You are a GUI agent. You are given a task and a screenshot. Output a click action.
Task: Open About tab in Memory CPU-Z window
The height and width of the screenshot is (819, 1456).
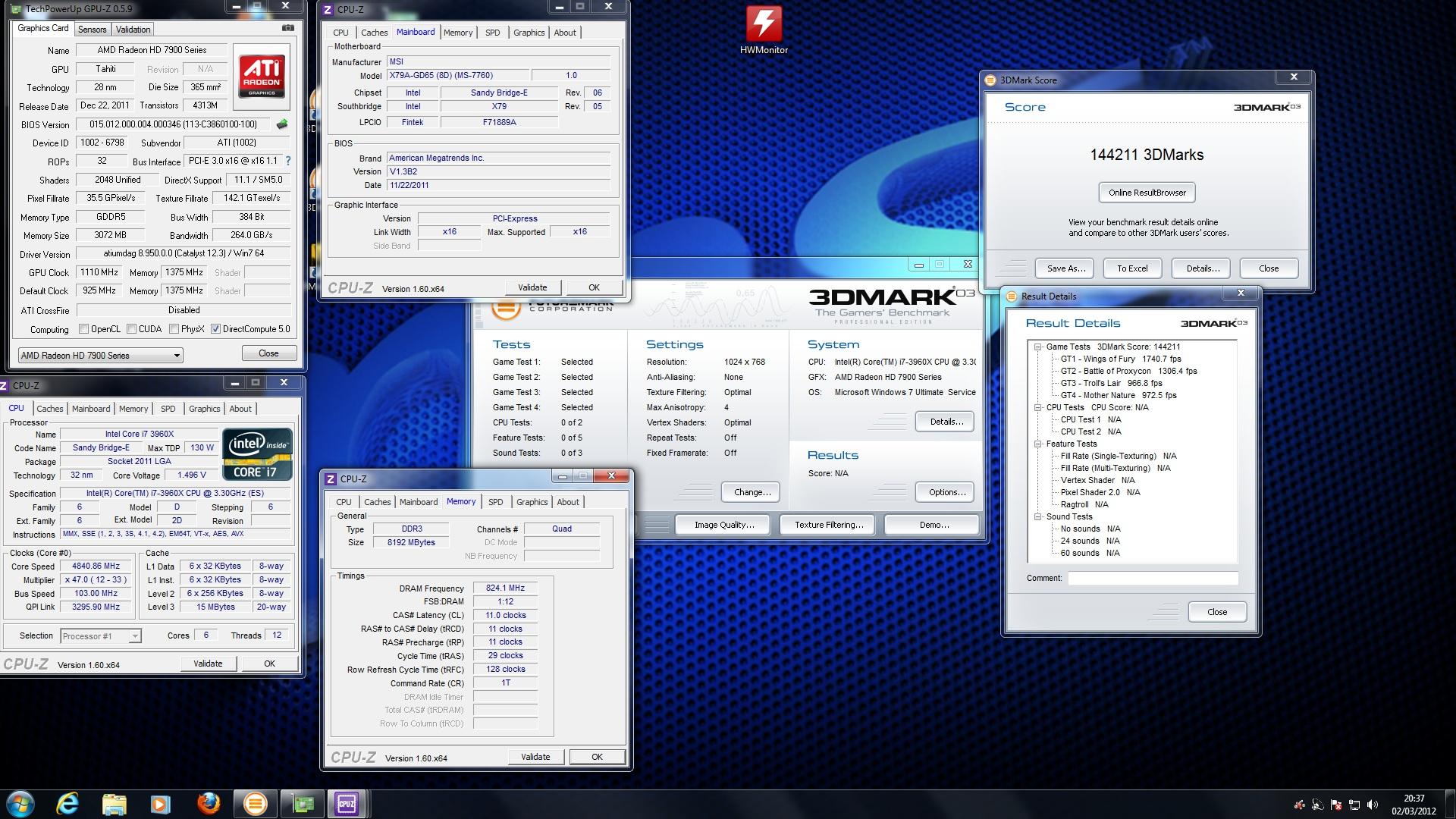click(568, 502)
